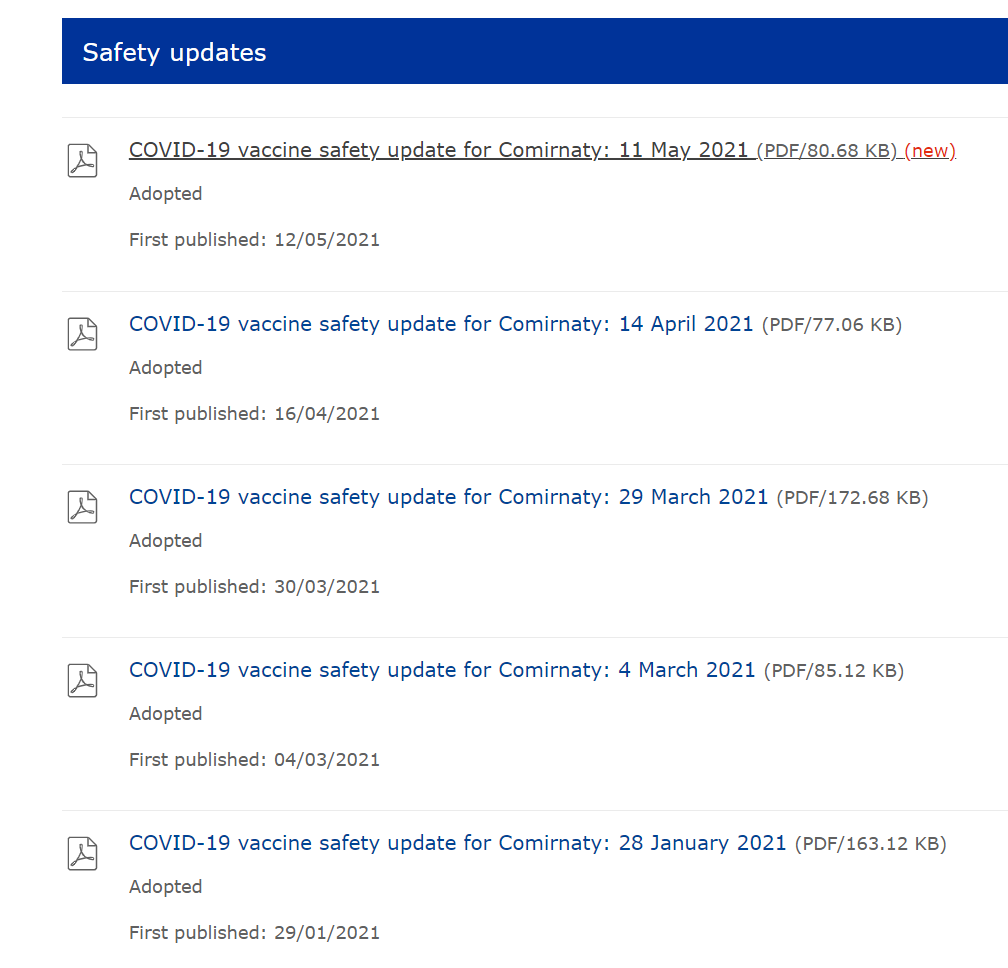
Task: Open the 28 January 2021 safety update
Action: pos(457,843)
